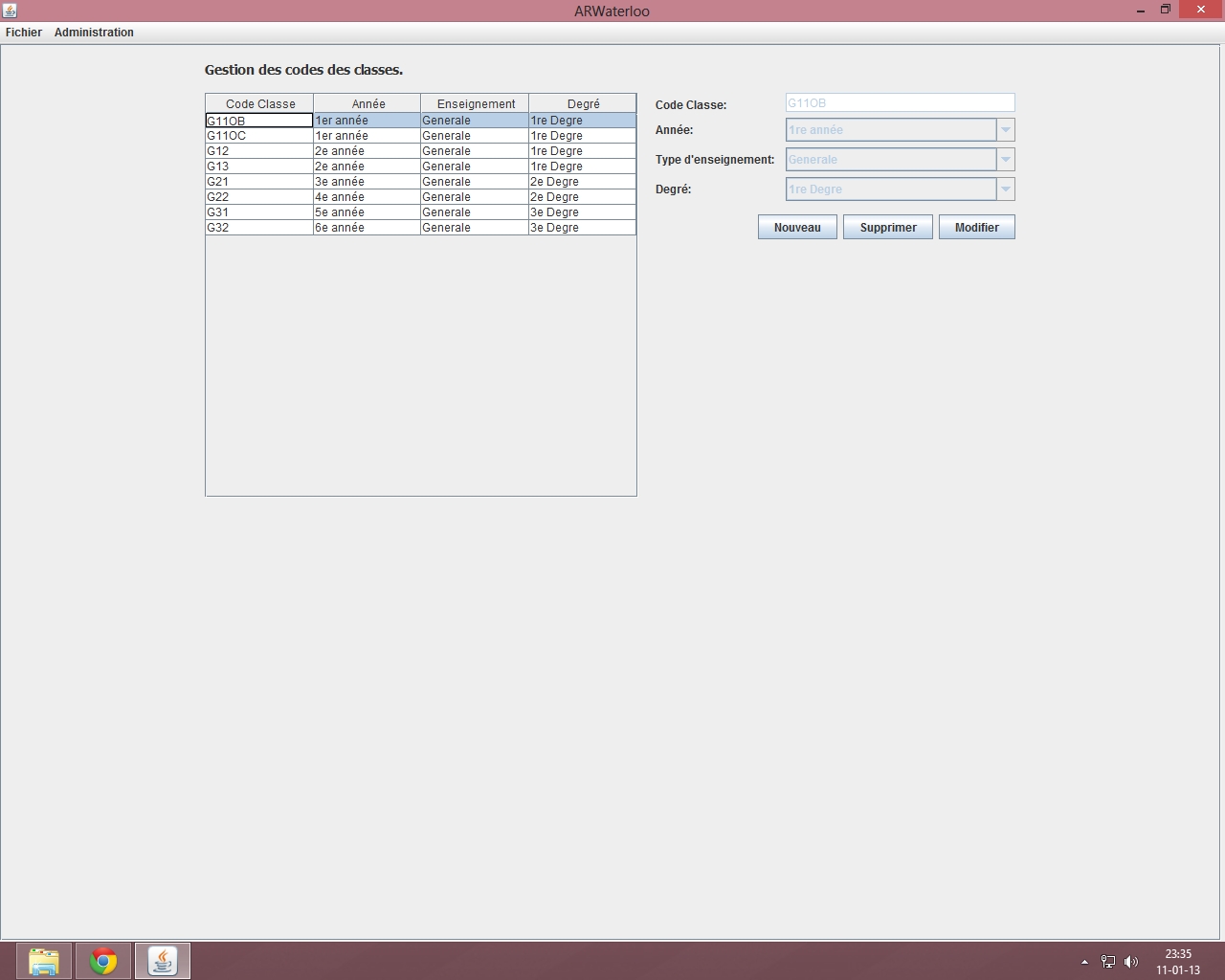The width and height of the screenshot is (1225, 980).
Task: Click the Code Classe text field
Action: point(899,103)
